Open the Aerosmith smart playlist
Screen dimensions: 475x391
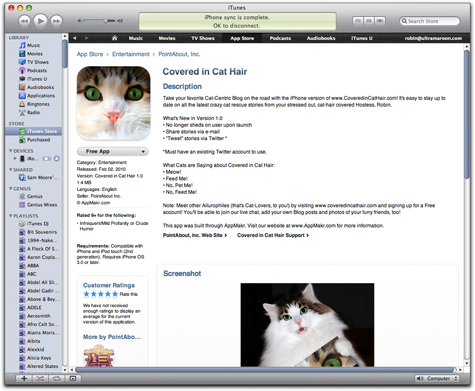coord(33,316)
